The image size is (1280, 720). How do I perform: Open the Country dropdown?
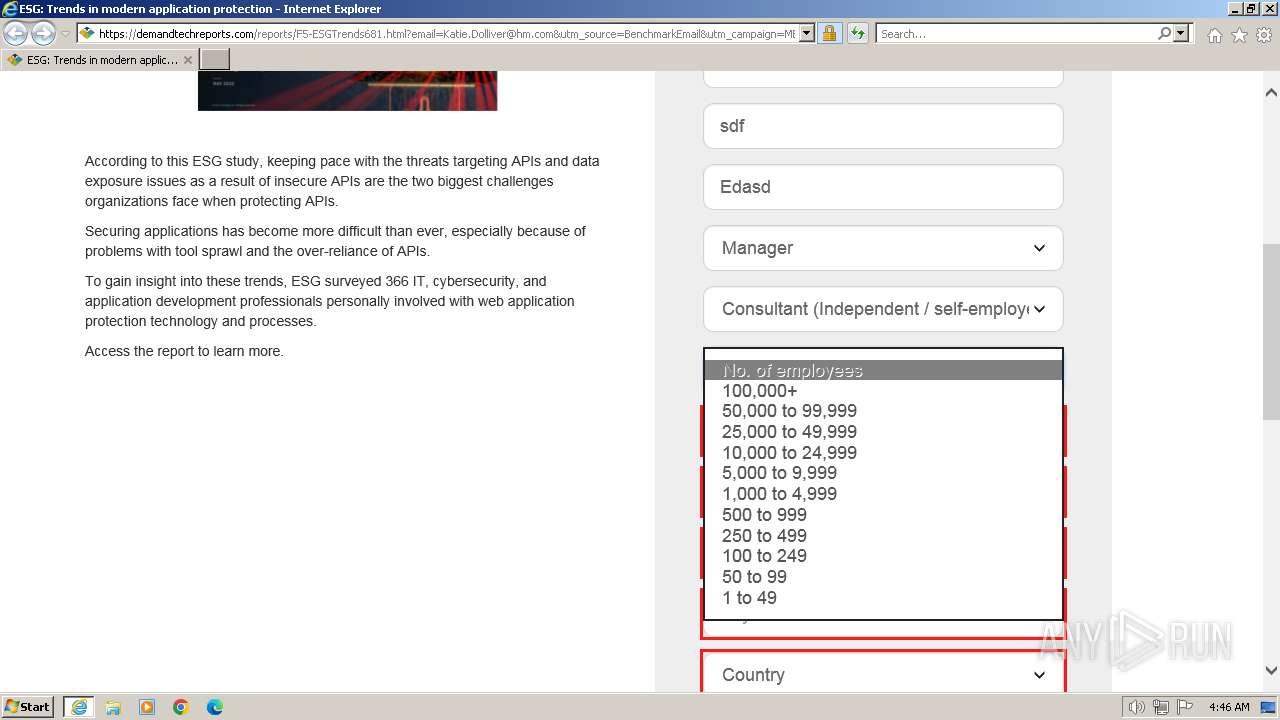click(883, 675)
